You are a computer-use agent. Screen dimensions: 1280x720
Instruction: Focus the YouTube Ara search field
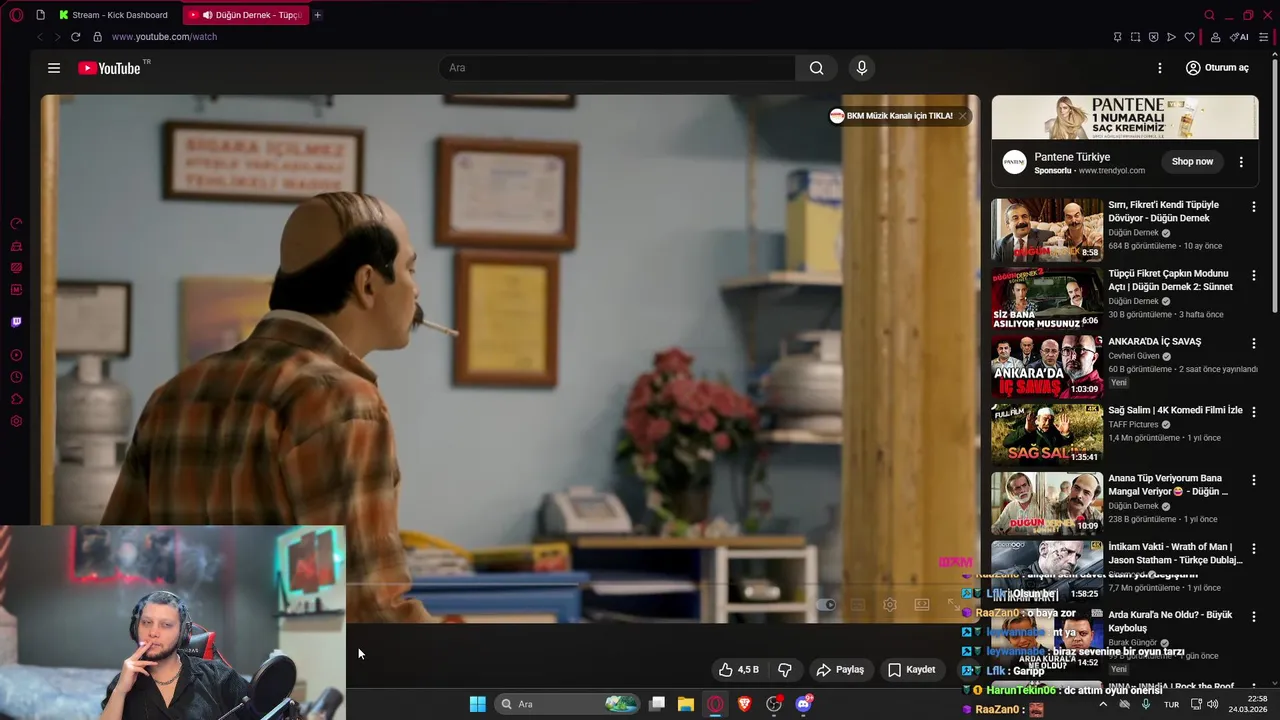tap(617, 68)
